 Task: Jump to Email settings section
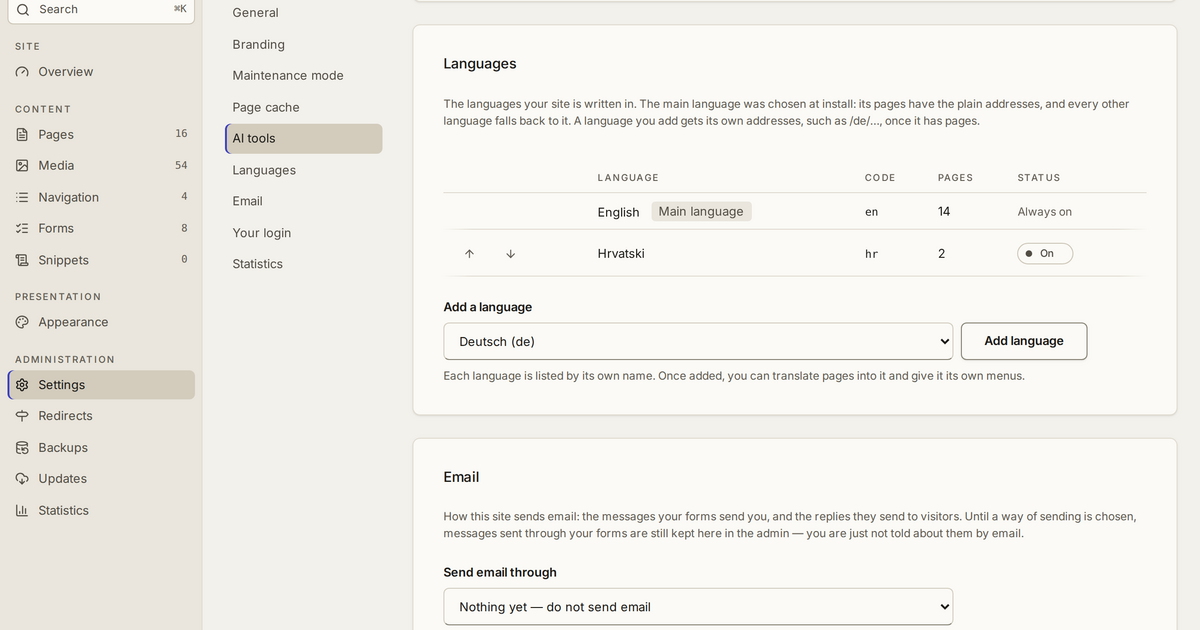coord(304,201)
